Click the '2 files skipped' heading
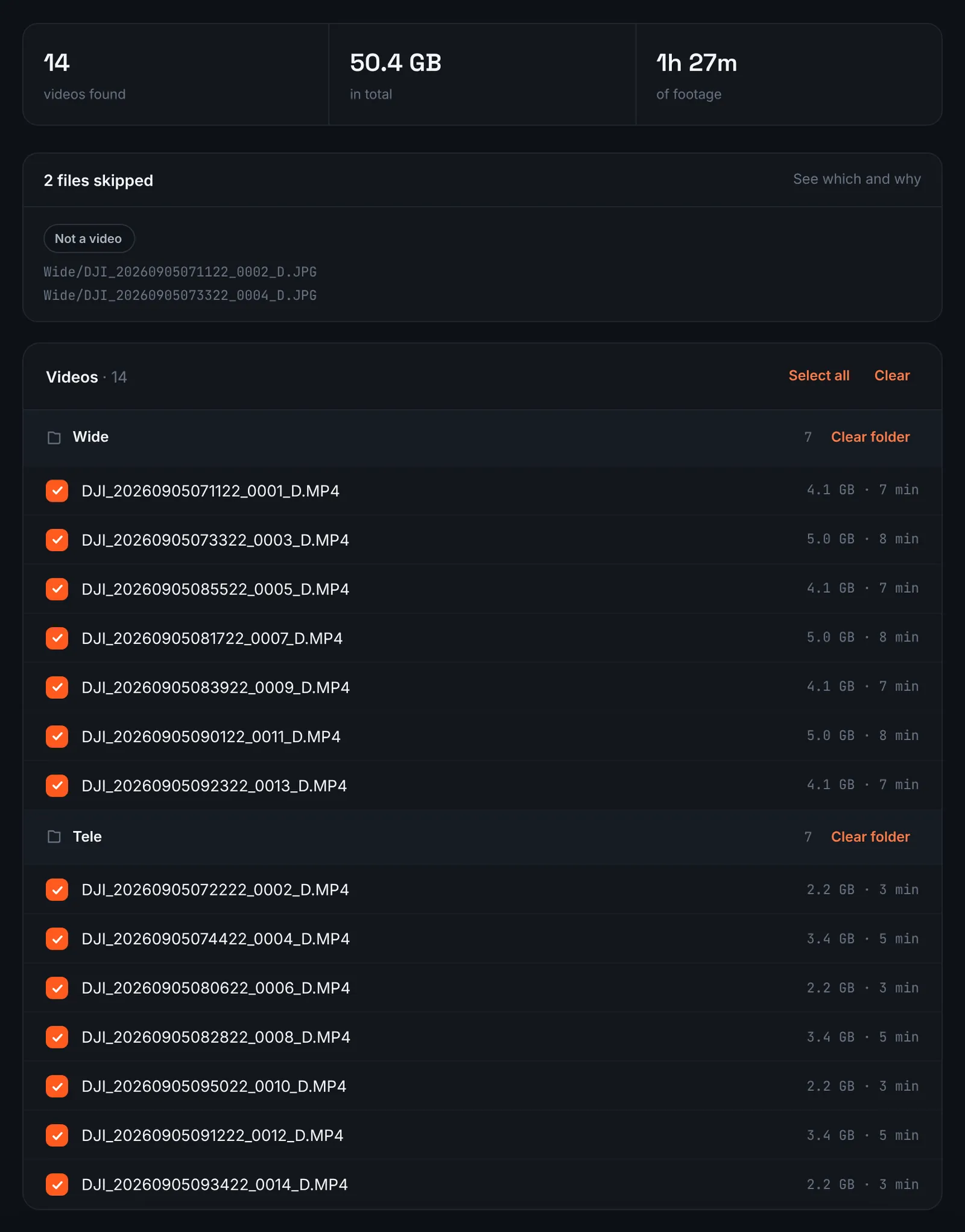The image size is (965, 1232). pos(98,180)
